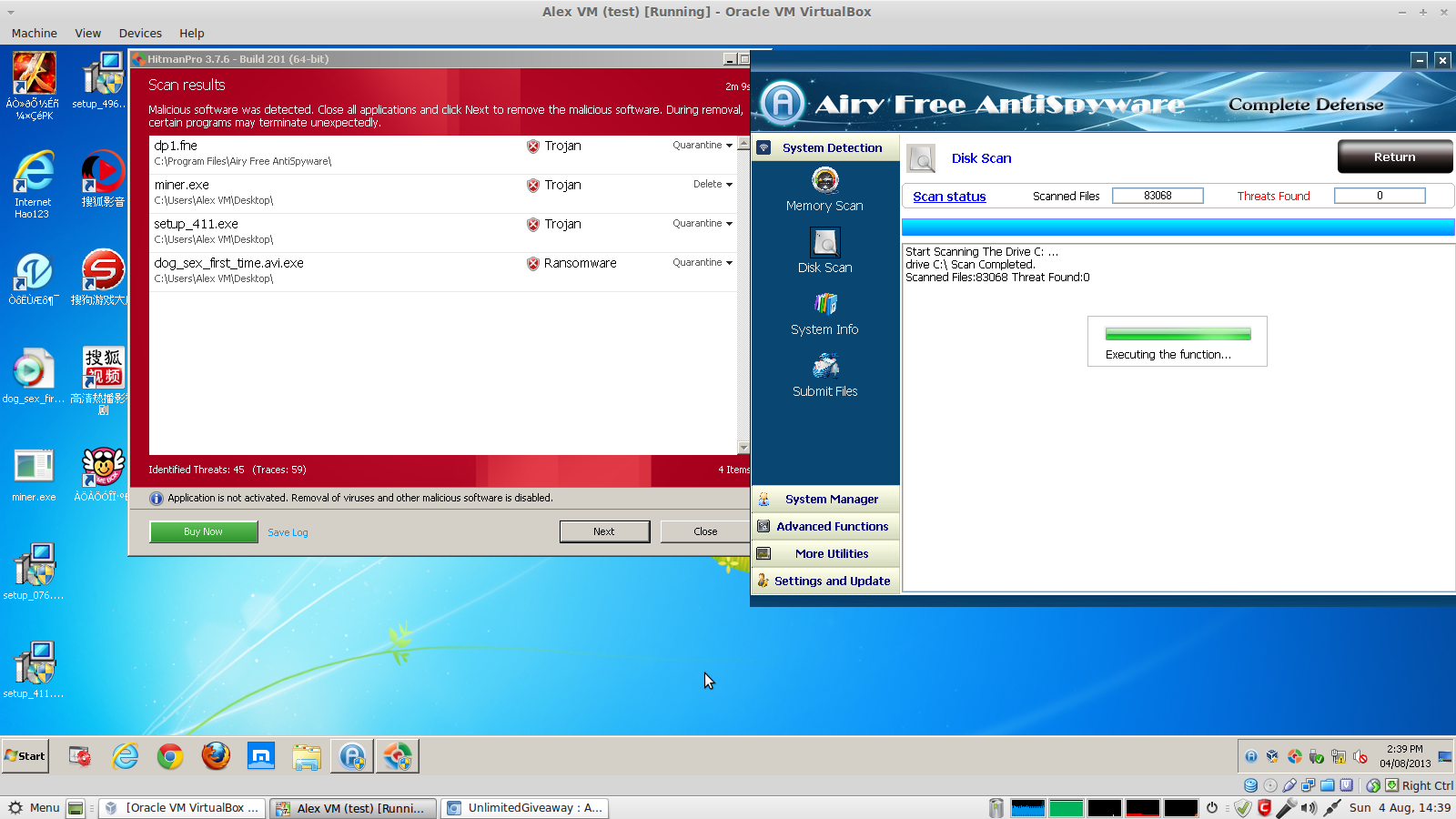Click the green Executing the function progress bar
The height and width of the screenshot is (819, 1456).
1178,334
